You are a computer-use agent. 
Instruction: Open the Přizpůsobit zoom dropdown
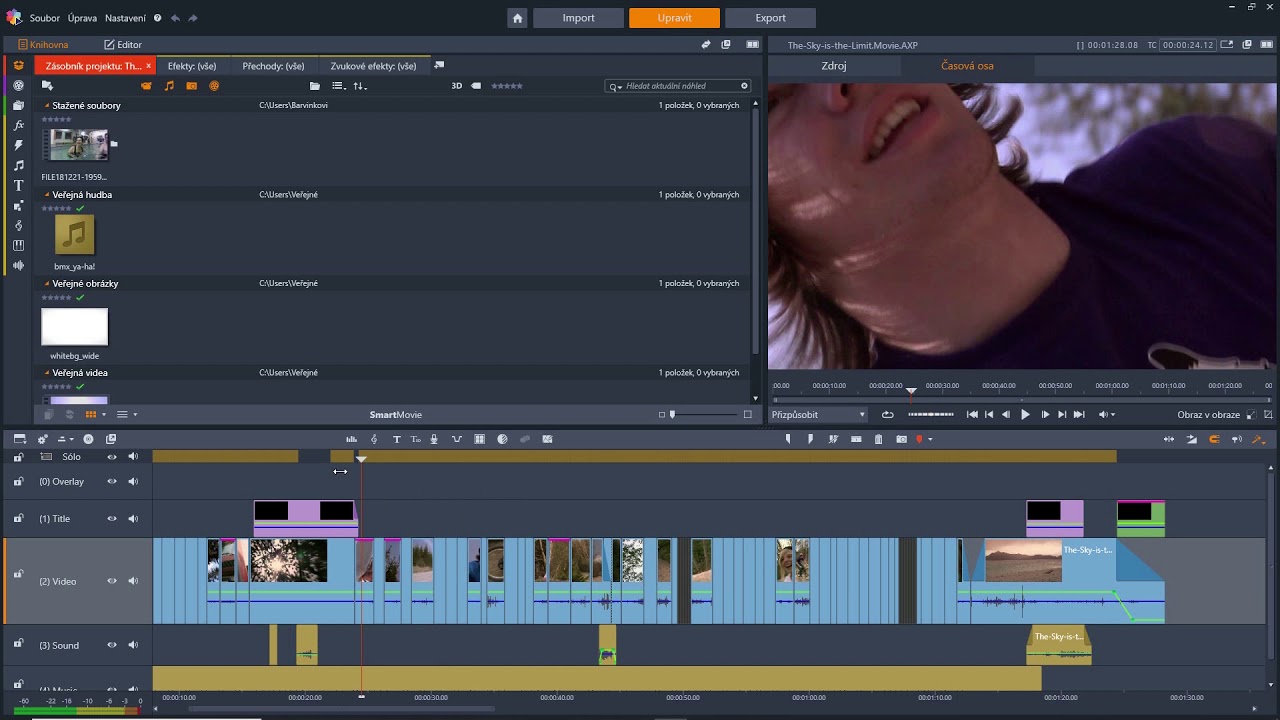click(818, 414)
